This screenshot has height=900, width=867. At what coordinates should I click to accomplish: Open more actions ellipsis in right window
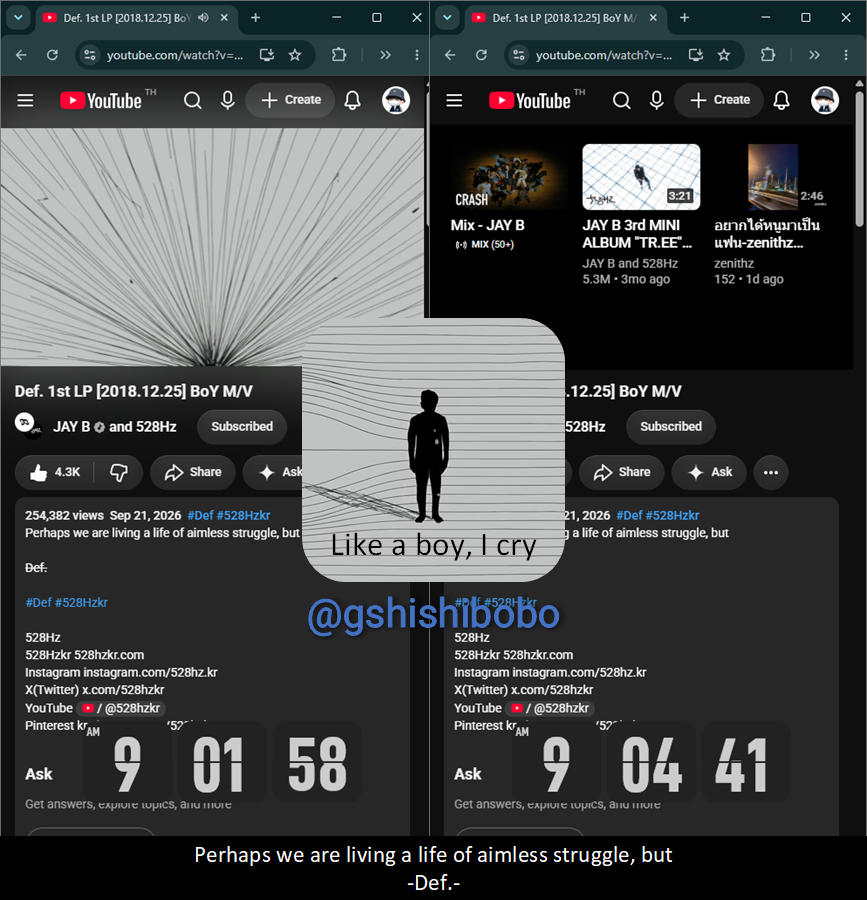pyautogui.click(x=771, y=472)
